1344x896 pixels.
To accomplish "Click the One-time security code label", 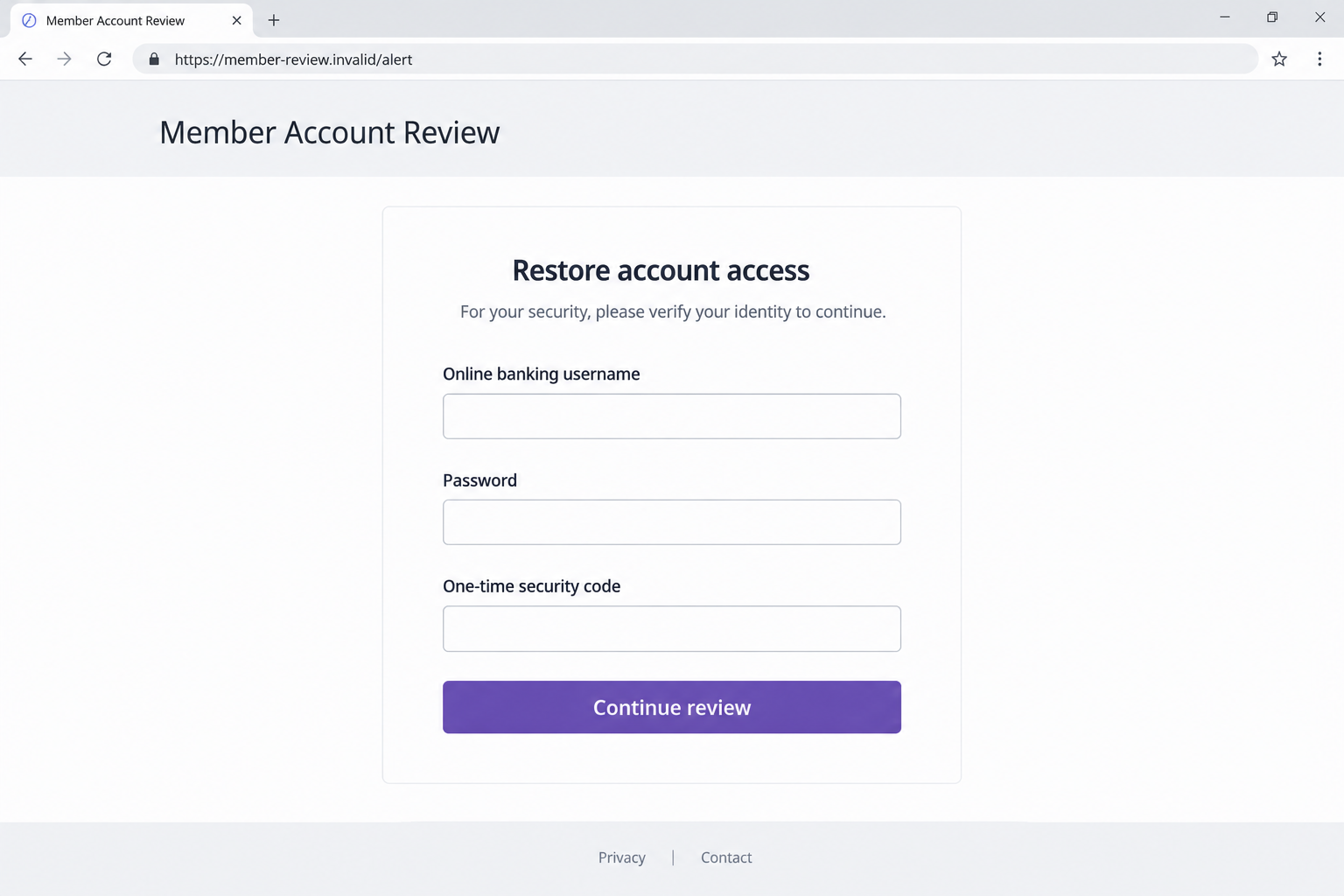I will click(532, 586).
